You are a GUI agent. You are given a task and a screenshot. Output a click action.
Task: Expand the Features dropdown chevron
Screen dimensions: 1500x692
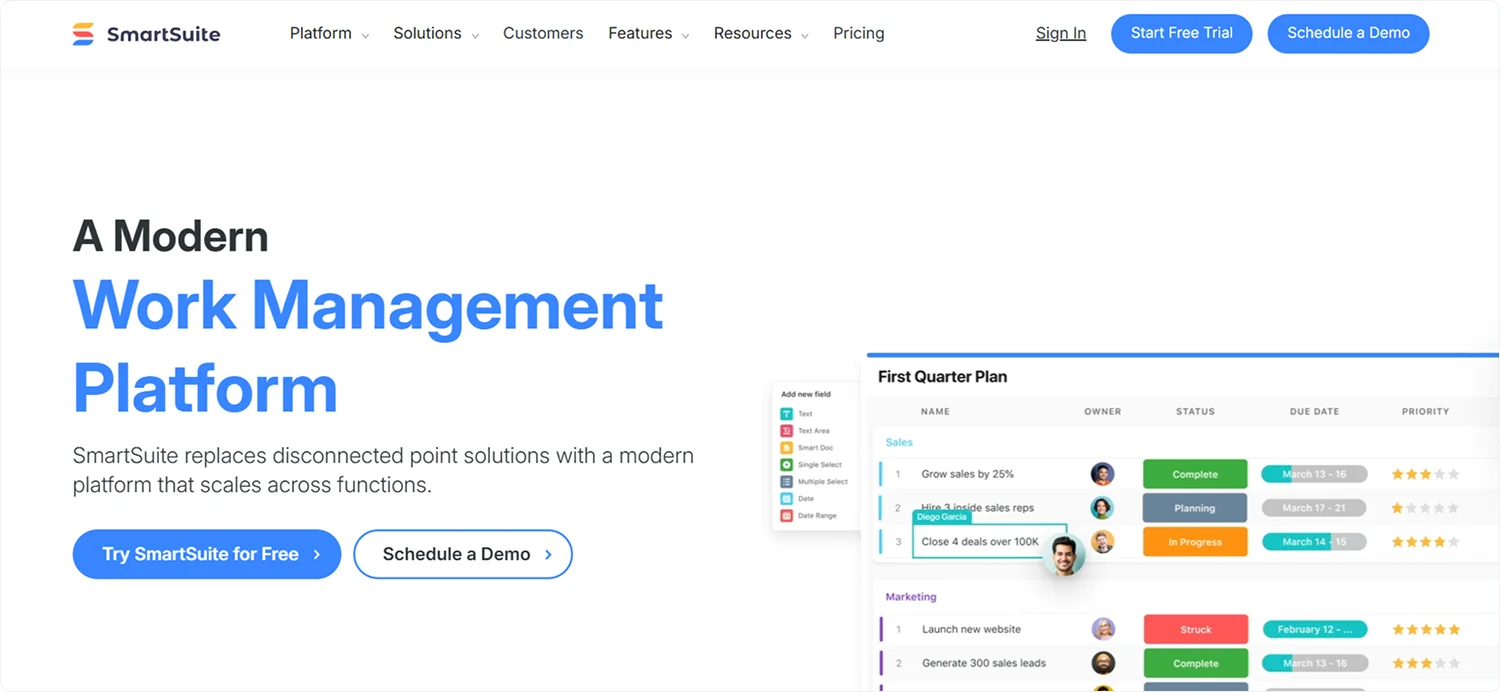pyautogui.click(x=685, y=36)
